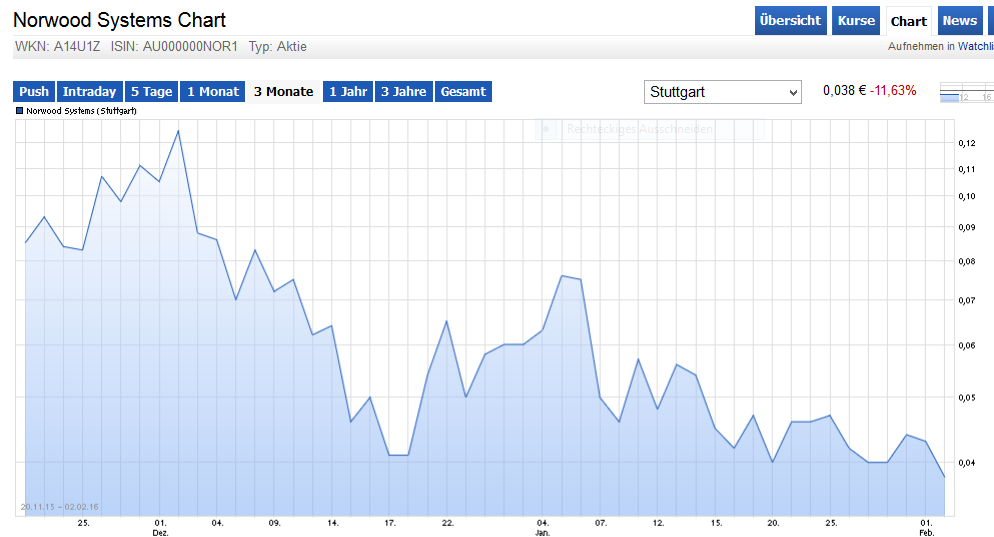Screen dimensions: 994x537
Task: Show the Gesamt full history chart
Action: tap(463, 92)
